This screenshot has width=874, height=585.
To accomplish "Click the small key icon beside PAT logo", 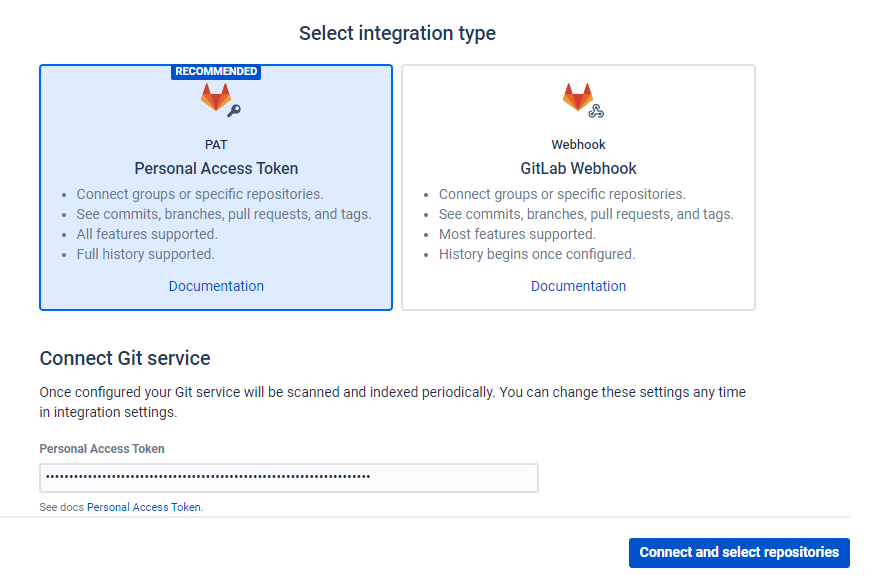I will pos(235,110).
